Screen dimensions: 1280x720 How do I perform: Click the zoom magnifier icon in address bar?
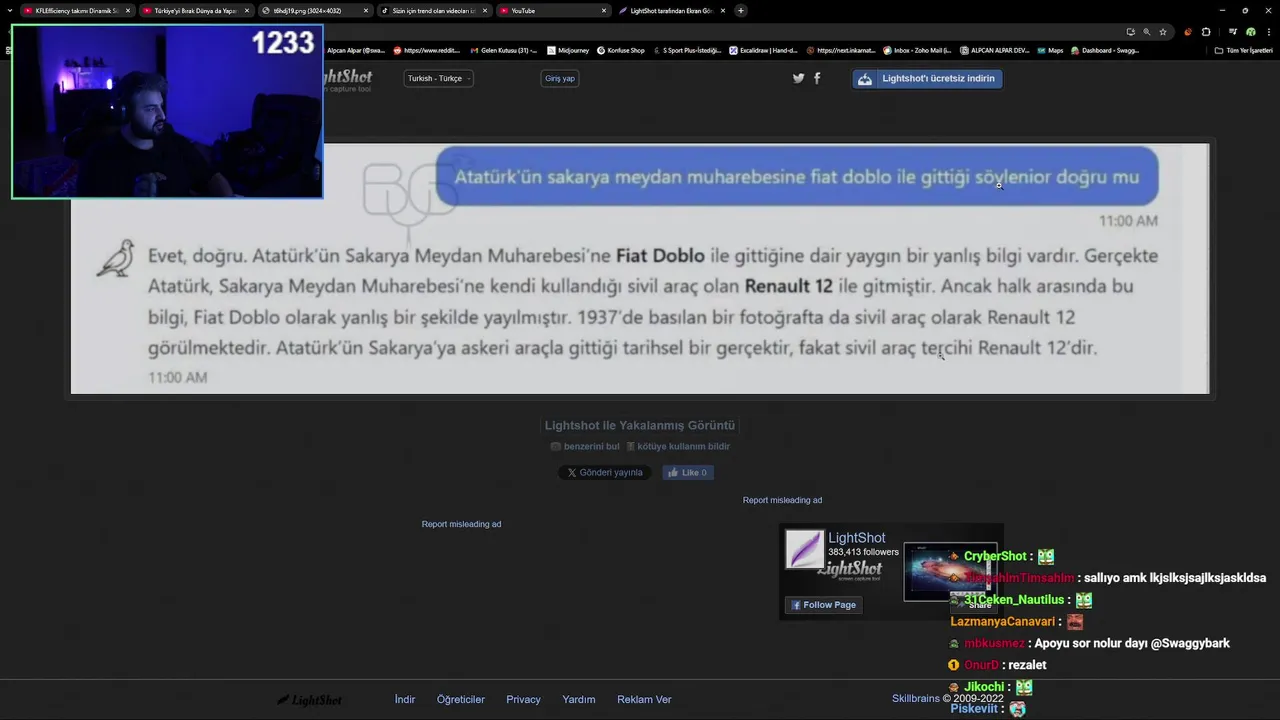point(1146,32)
